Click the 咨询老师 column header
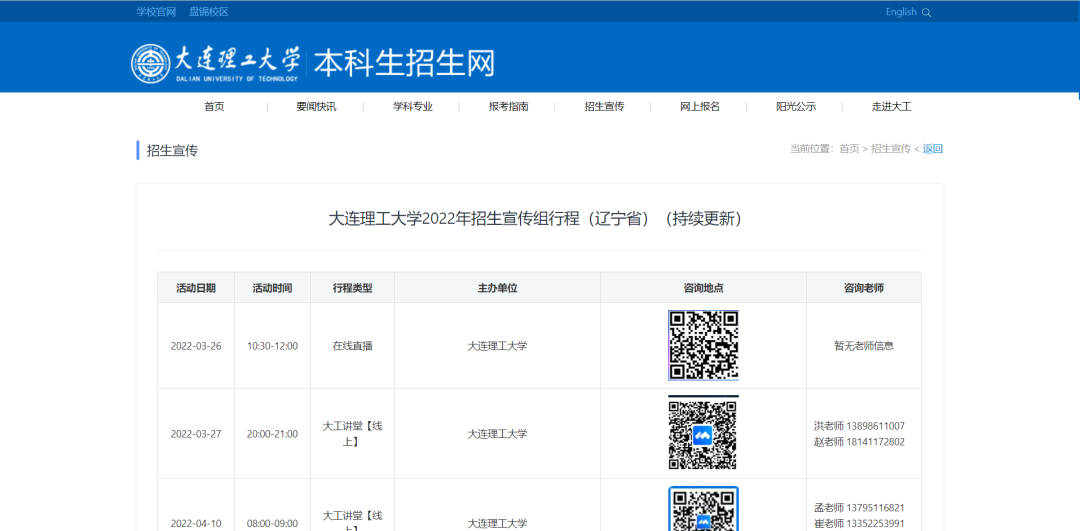Image resolution: width=1080 pixels, height=531 pixels. pyautogui.click(x=864, y=288)
